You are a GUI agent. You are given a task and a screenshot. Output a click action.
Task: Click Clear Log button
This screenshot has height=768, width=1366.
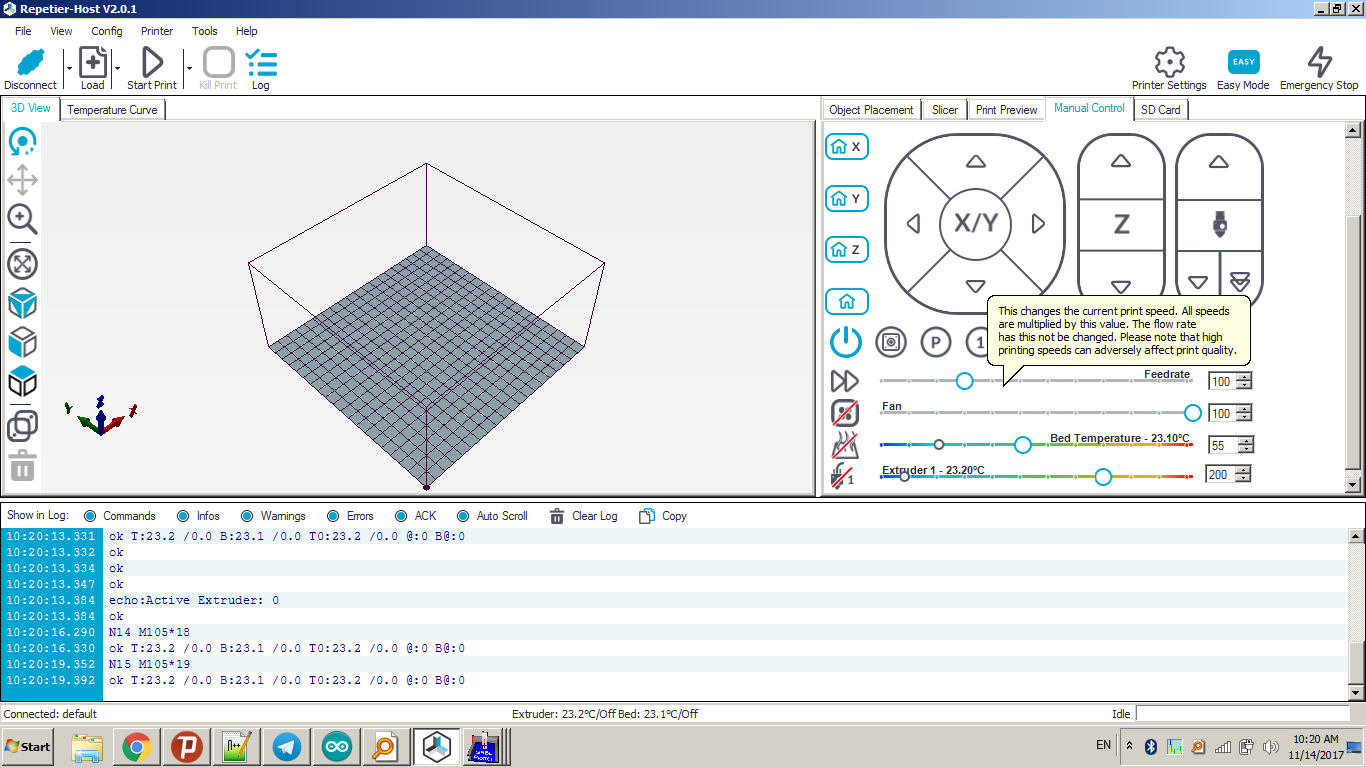pyautogui.click(x=584, y=516)
